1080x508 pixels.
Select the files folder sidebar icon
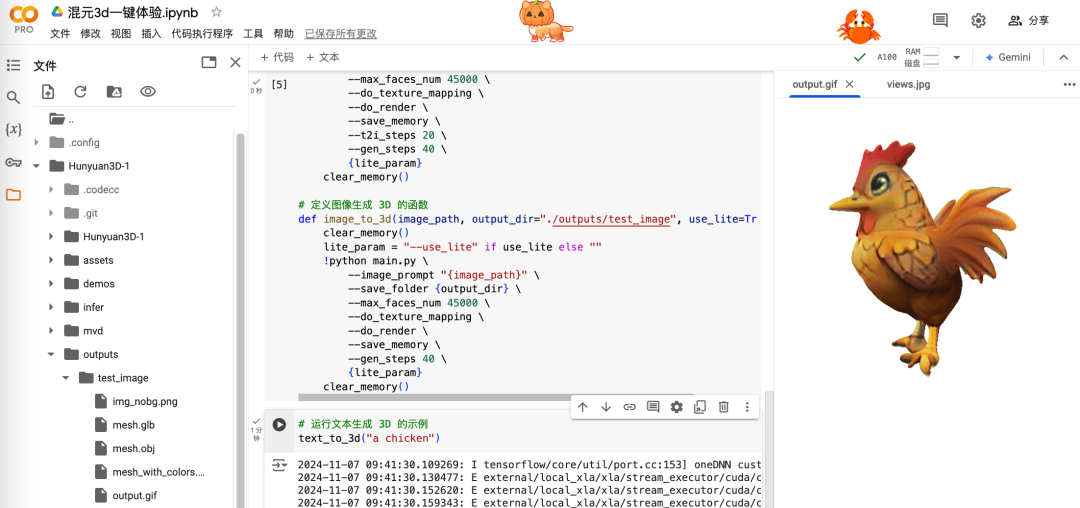click(x=13, y=195)
